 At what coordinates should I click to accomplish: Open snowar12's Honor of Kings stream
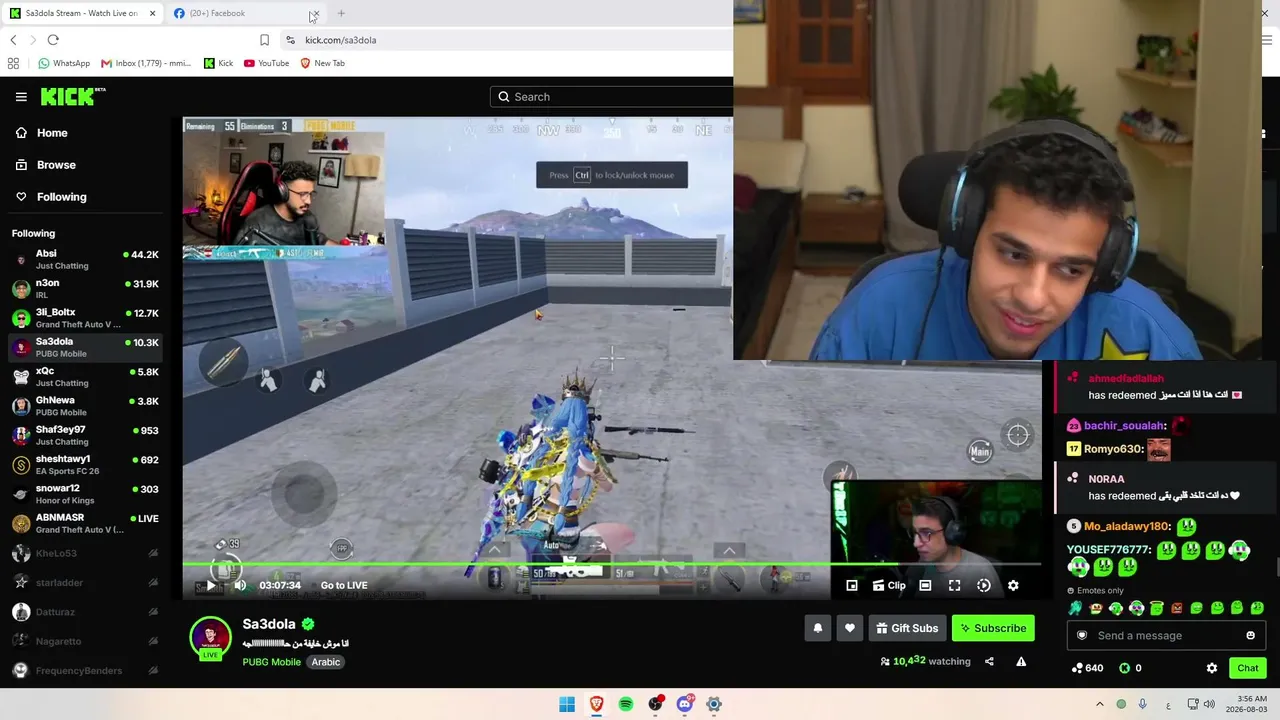pyautogui.click(x=85, y=494)
